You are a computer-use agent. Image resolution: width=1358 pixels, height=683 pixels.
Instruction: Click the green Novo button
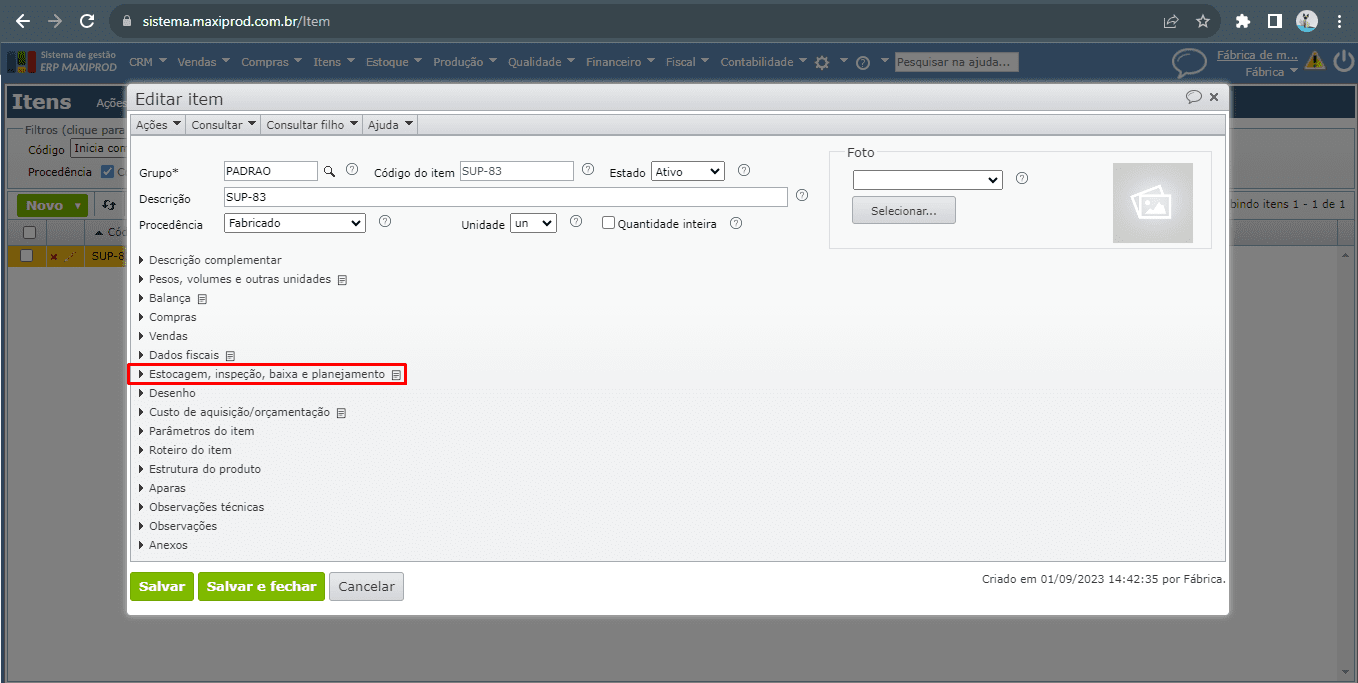click(52, 205)
